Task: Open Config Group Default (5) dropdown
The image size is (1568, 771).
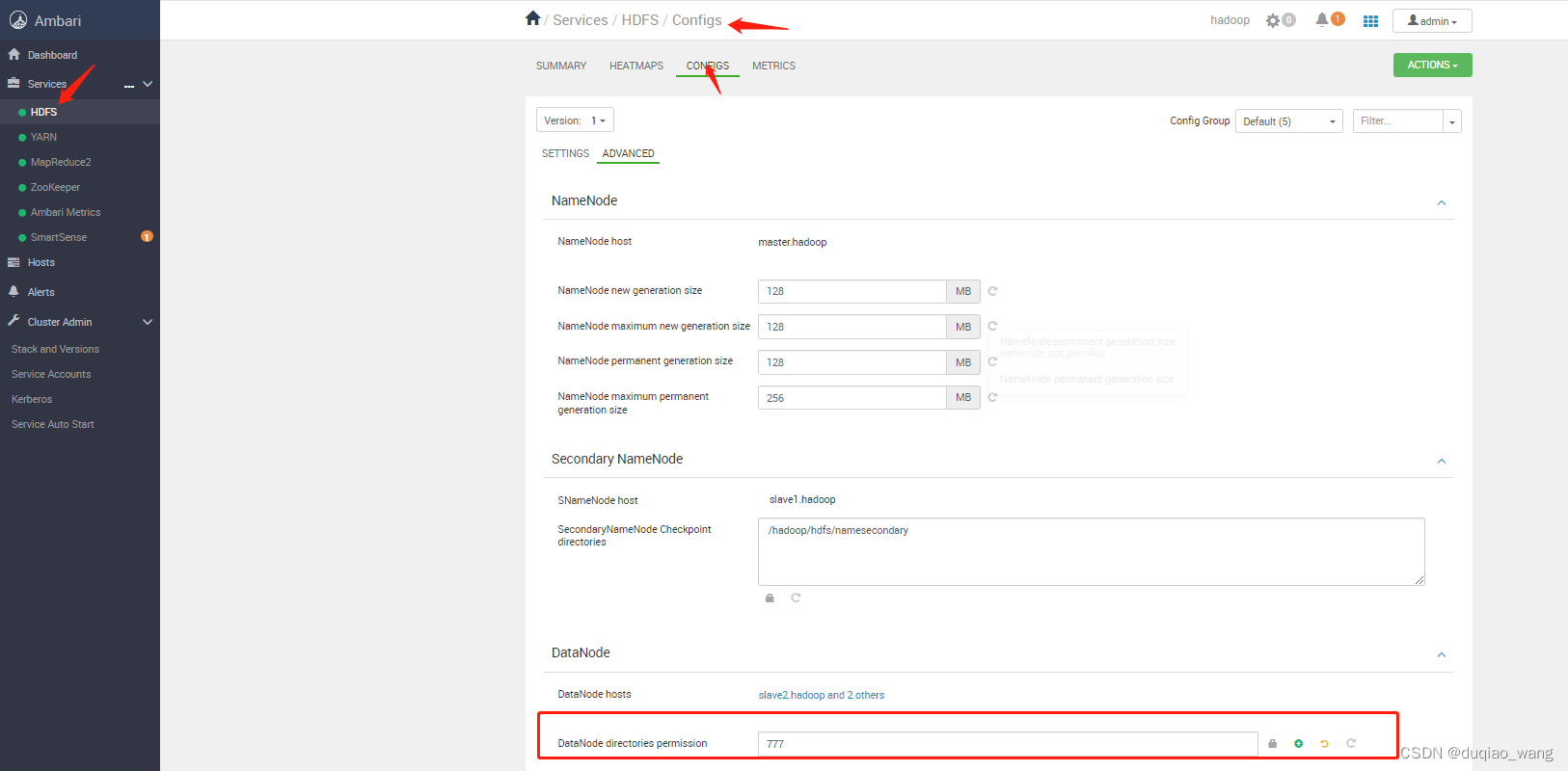Action: [1289, 121]
